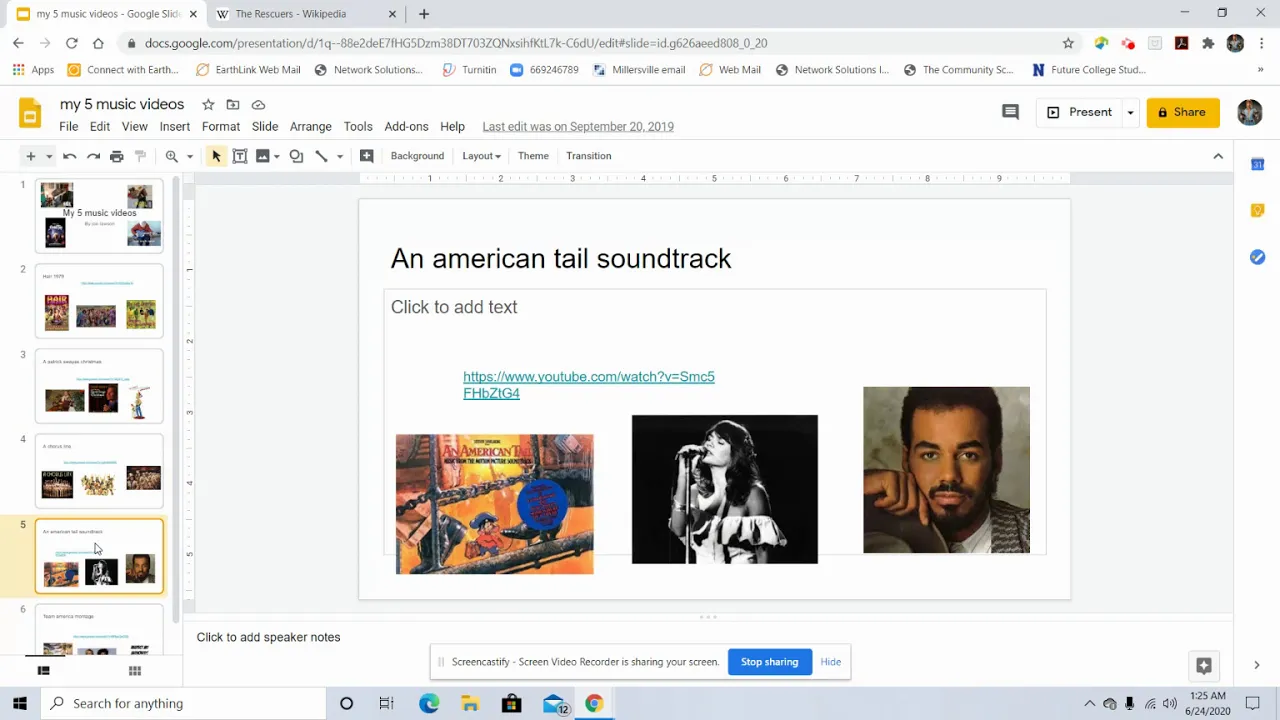Open the Add-ons menu
Screen dimensions: 1280x720
click(x=406, y=127)
